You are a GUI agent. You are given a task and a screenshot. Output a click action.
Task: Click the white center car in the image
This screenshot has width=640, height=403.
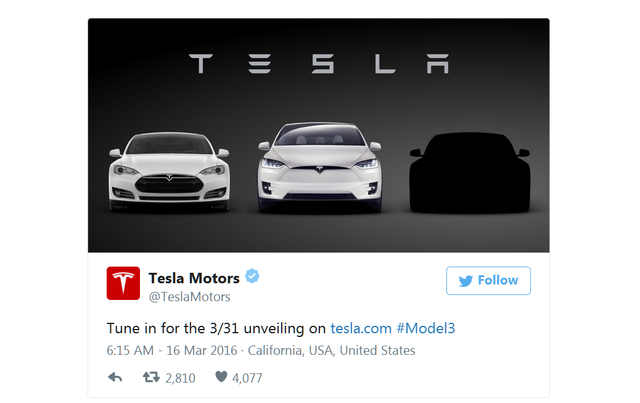click(x=318, y=168)
